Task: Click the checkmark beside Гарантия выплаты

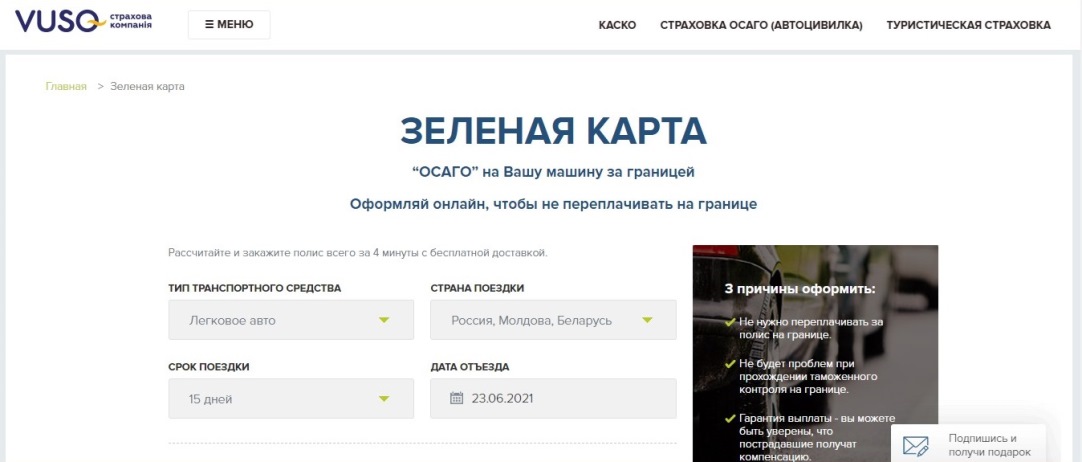Action: (x=730, y=419)
